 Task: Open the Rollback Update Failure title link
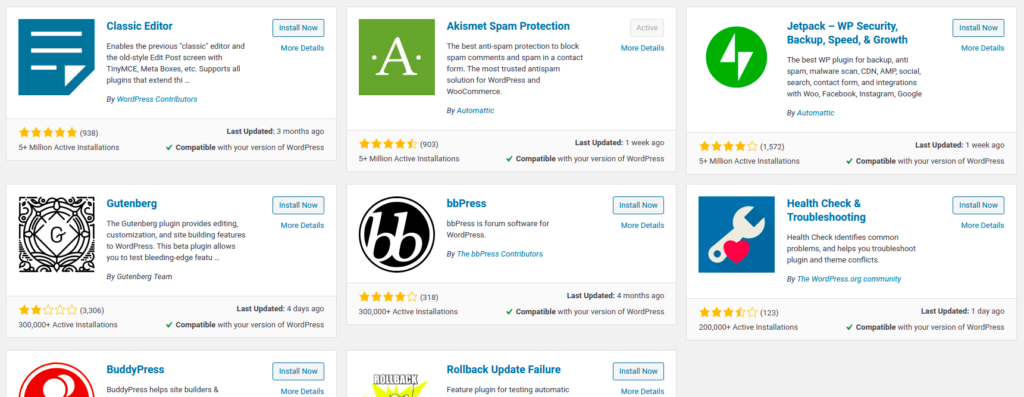504,370
